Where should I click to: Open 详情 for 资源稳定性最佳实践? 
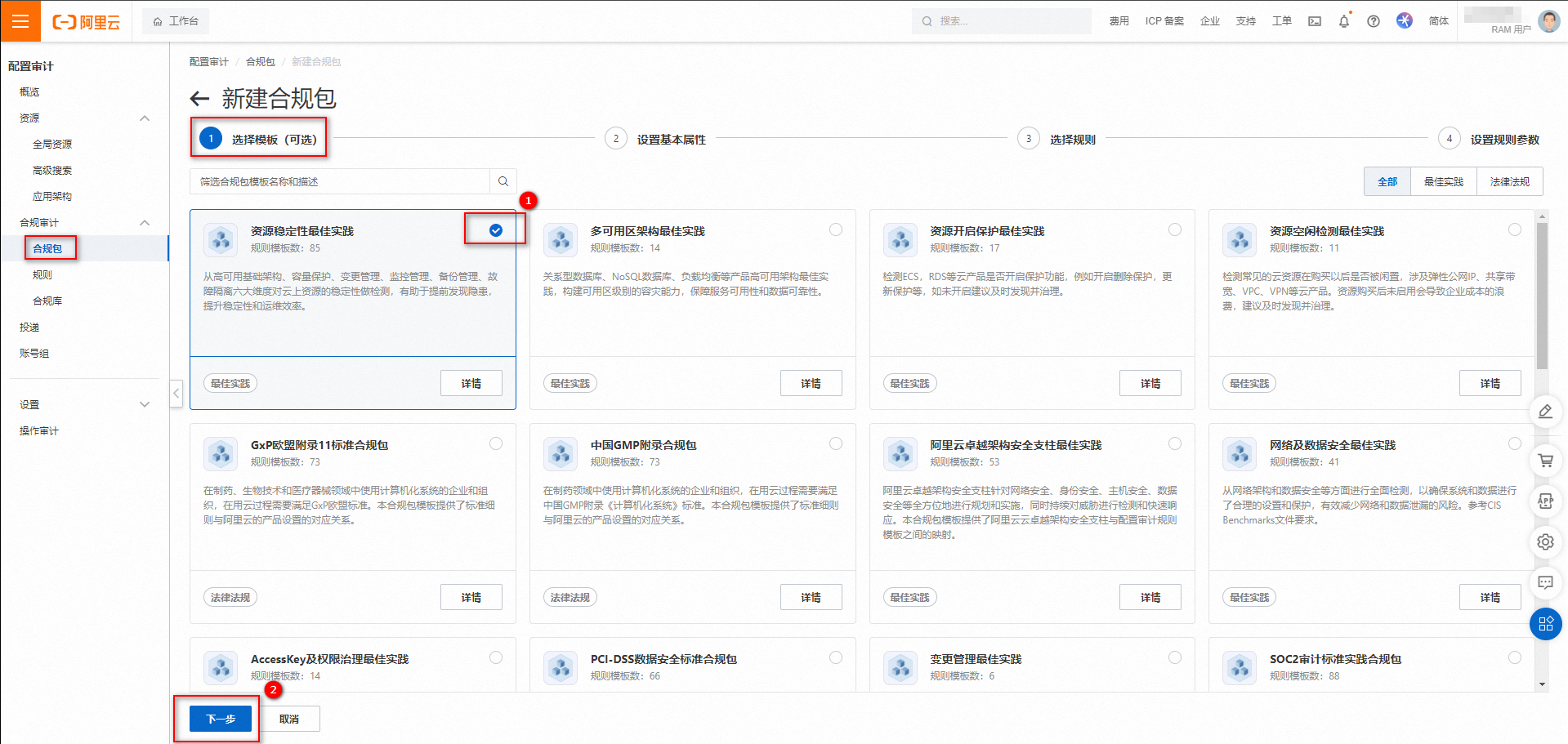[x=471, y=383]
